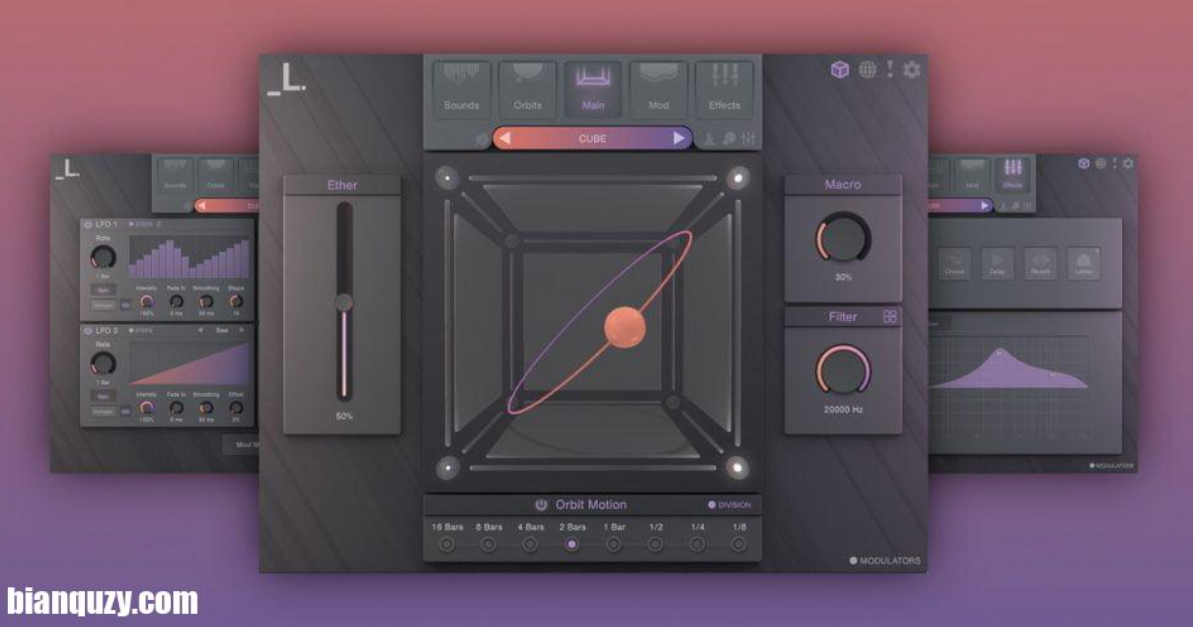Open the Filter grid layout icon
The image size is (1193, 627).
pyautogui.click(x=890, y=317)
